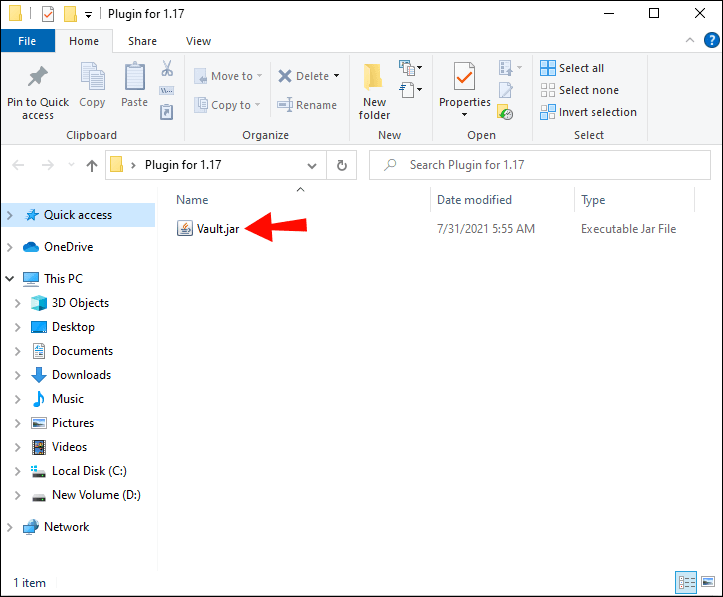Collapse the ribbon with the chevron

[690, 41]
